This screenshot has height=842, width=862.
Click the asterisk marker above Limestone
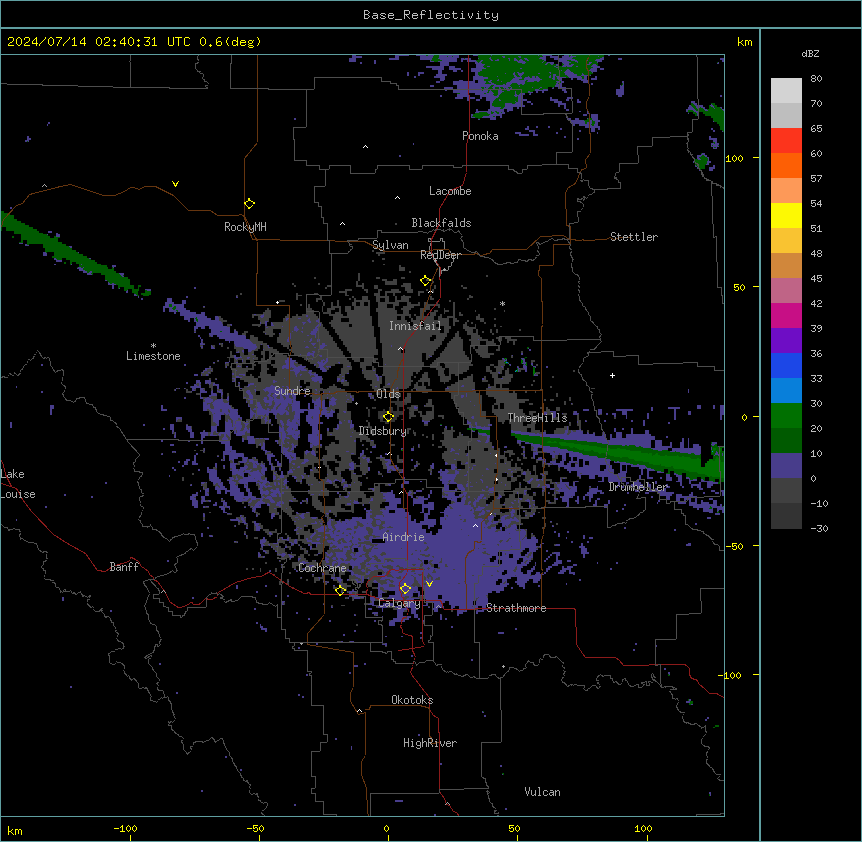pyautogui.click(x=153, y=346)
